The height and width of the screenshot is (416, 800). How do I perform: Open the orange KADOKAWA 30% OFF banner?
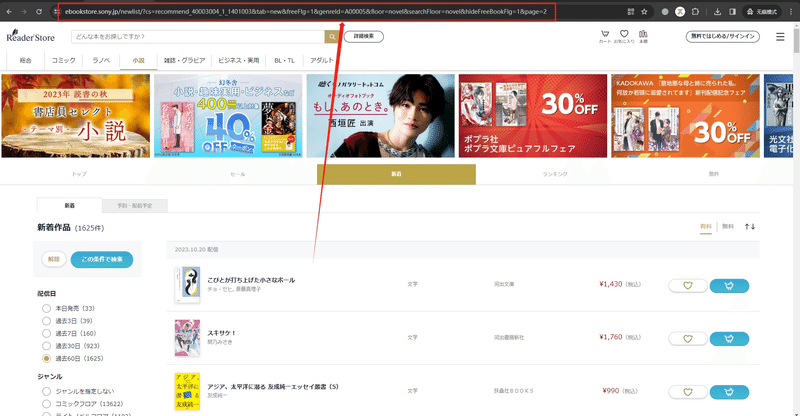tap(685, 116)
